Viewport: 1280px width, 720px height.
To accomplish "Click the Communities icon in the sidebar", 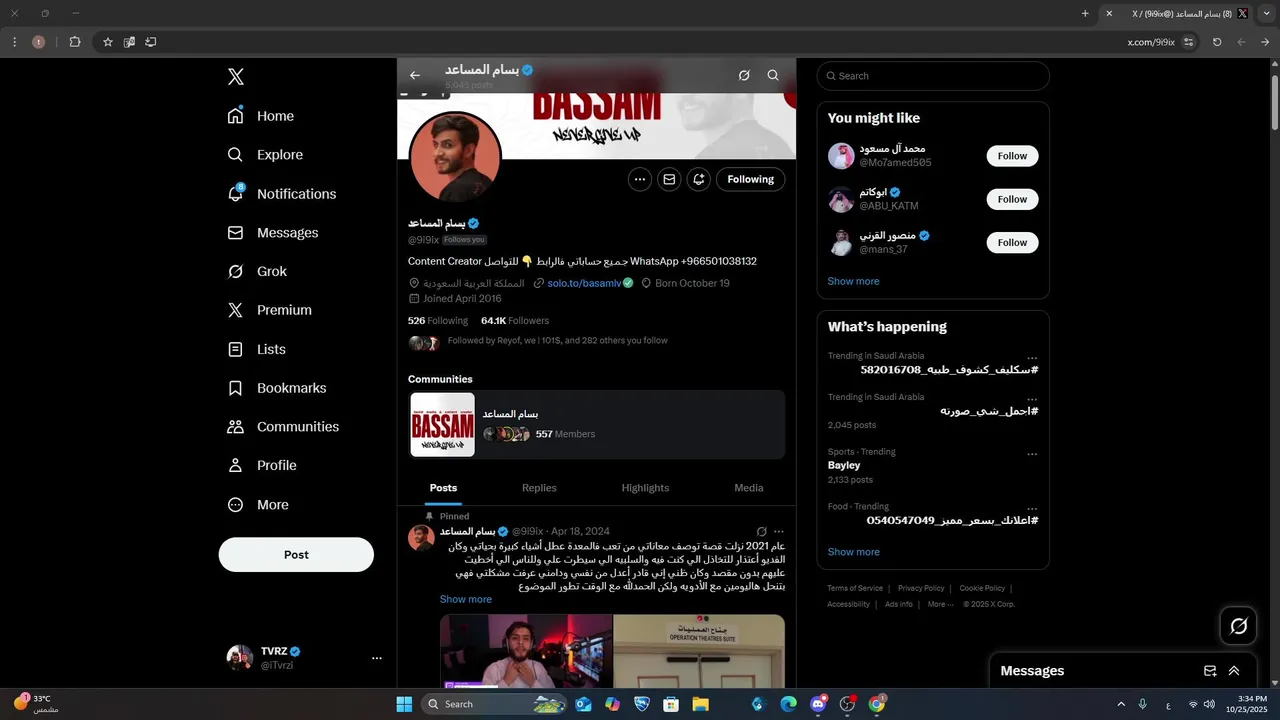I will coord(236,427).
